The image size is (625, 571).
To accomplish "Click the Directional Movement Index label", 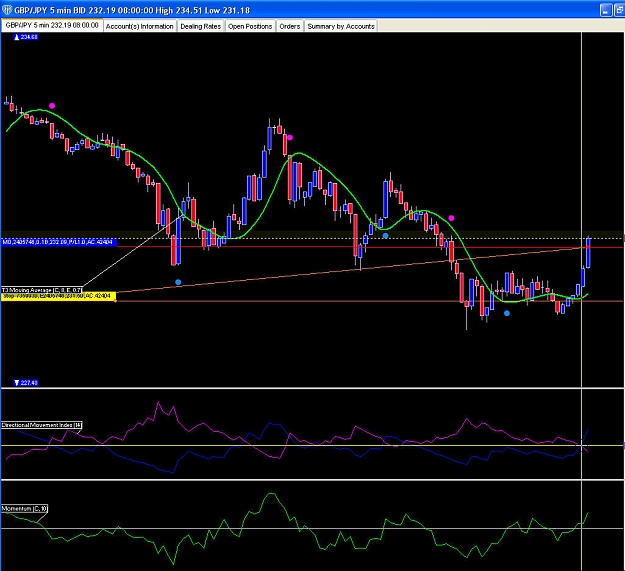I will point(41,425).
